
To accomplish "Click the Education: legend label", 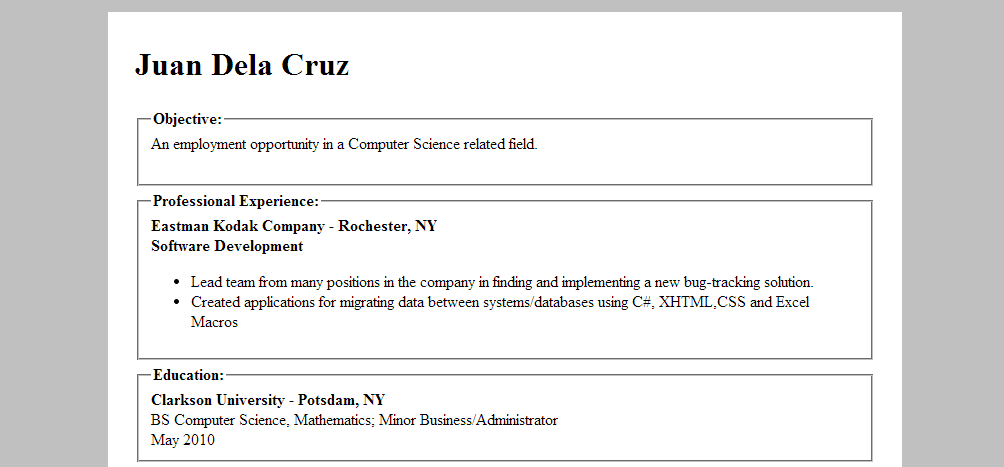I will [x=189, y=375].
